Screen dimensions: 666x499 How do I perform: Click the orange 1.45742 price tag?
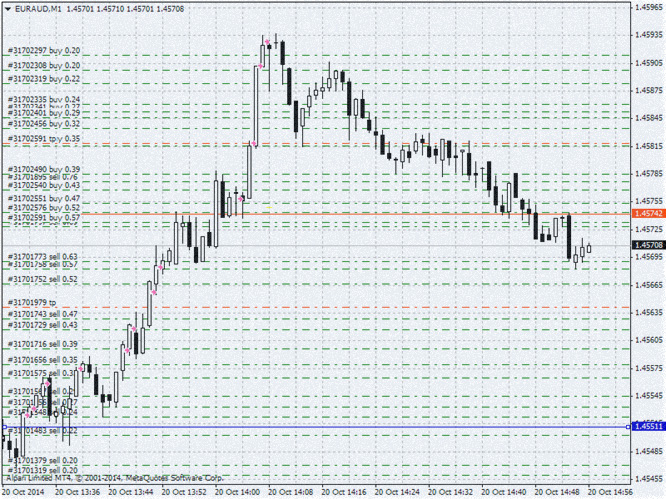647,214
